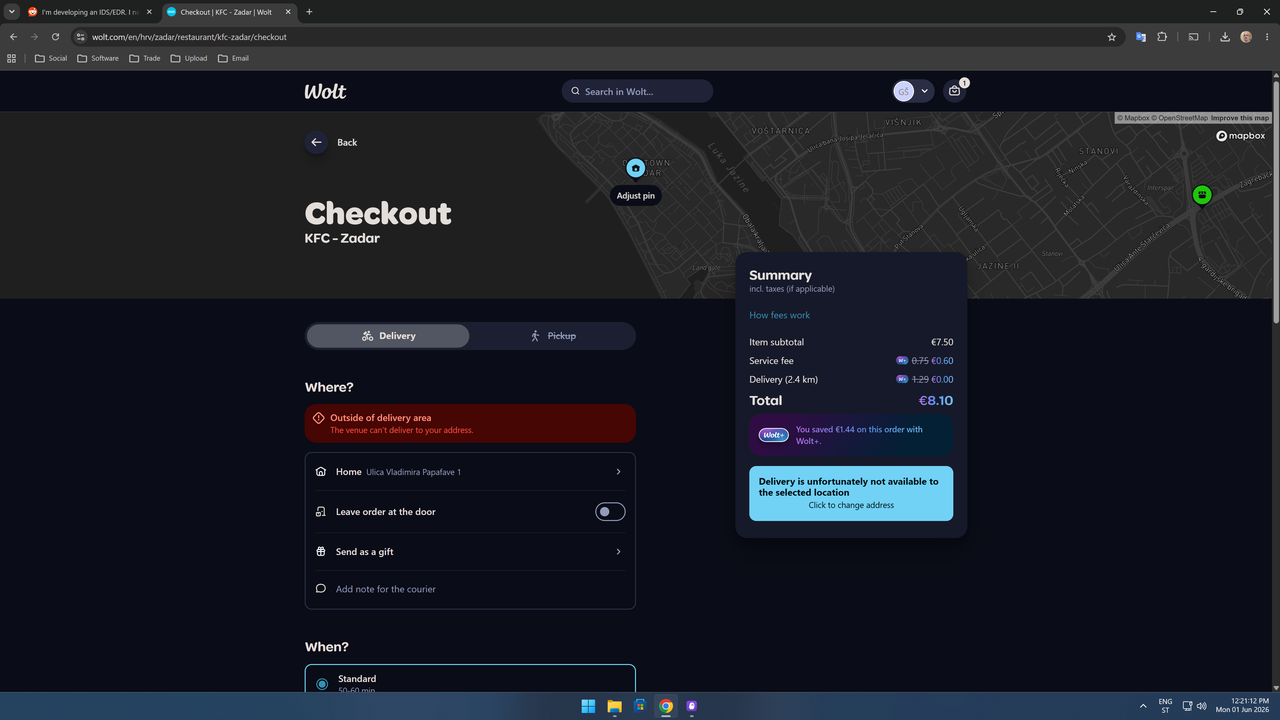Click the browser forward arrow
Viewport: 1280px width, 720px height.
[x=34, y=37]
